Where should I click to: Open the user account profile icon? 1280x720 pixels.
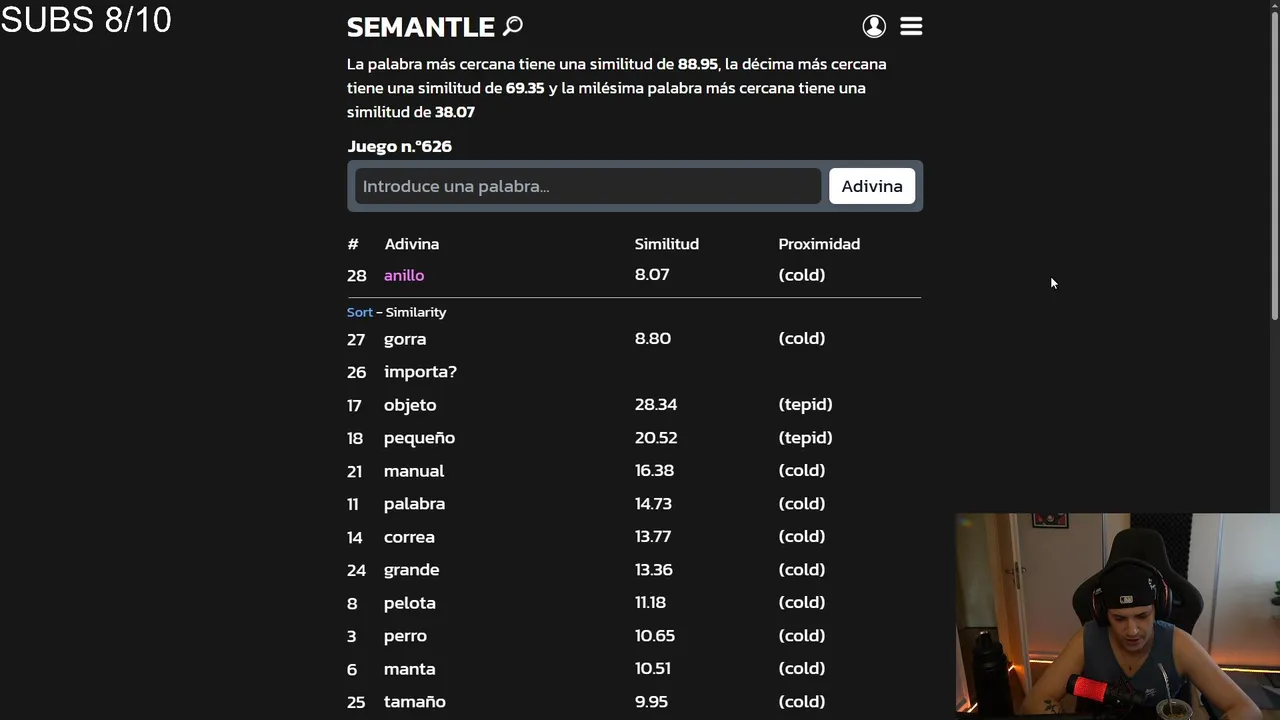click(874, 27)
